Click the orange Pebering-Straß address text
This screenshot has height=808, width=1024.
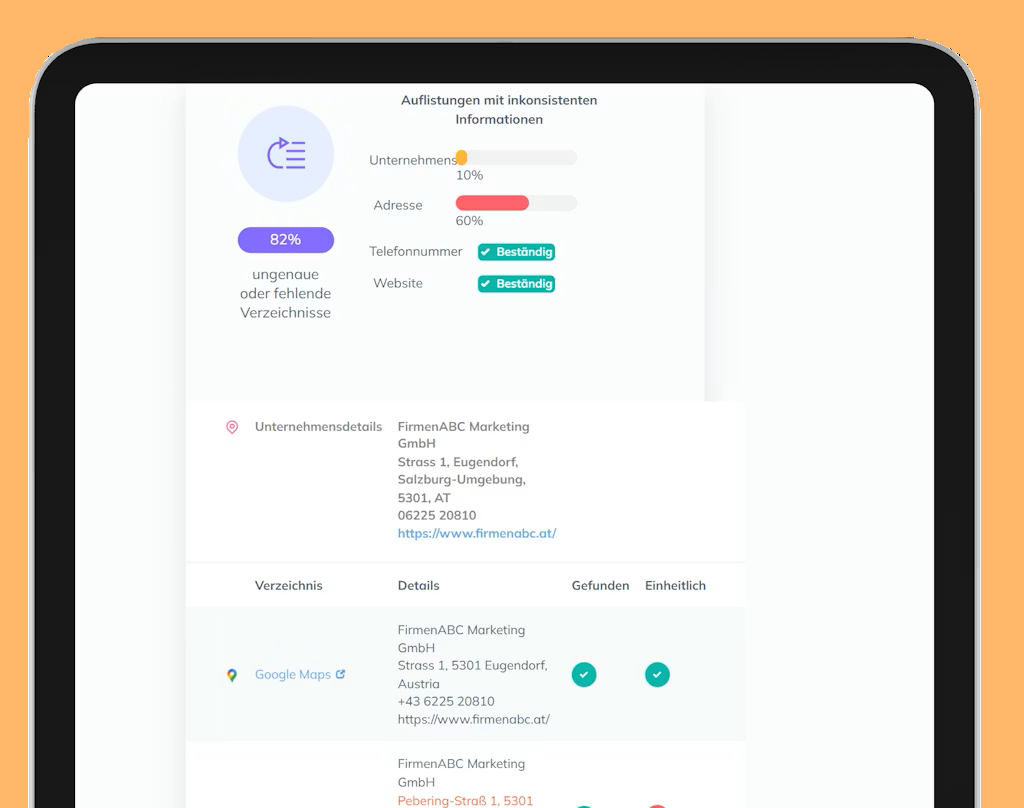click(465, 800)
